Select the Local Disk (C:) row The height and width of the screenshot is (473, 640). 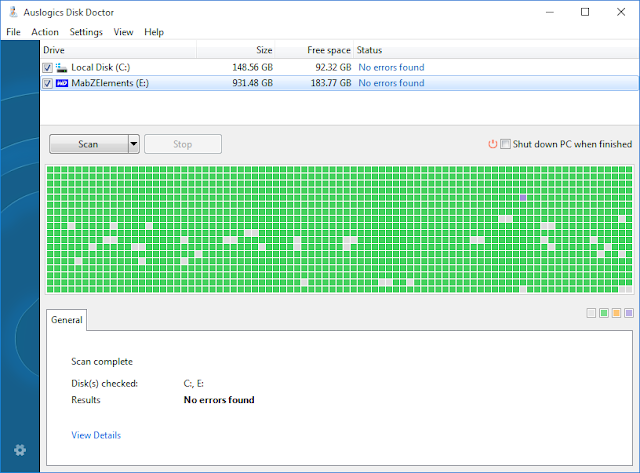(340, 67)
